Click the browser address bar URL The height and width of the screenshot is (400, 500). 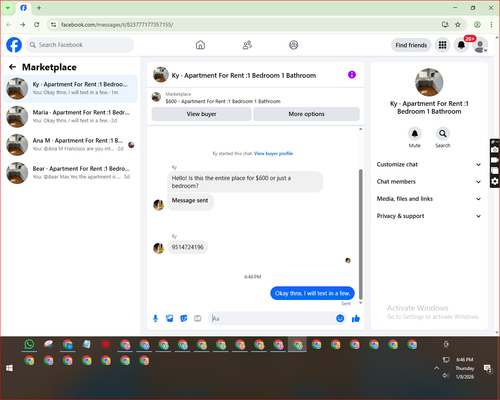(117, 25)
